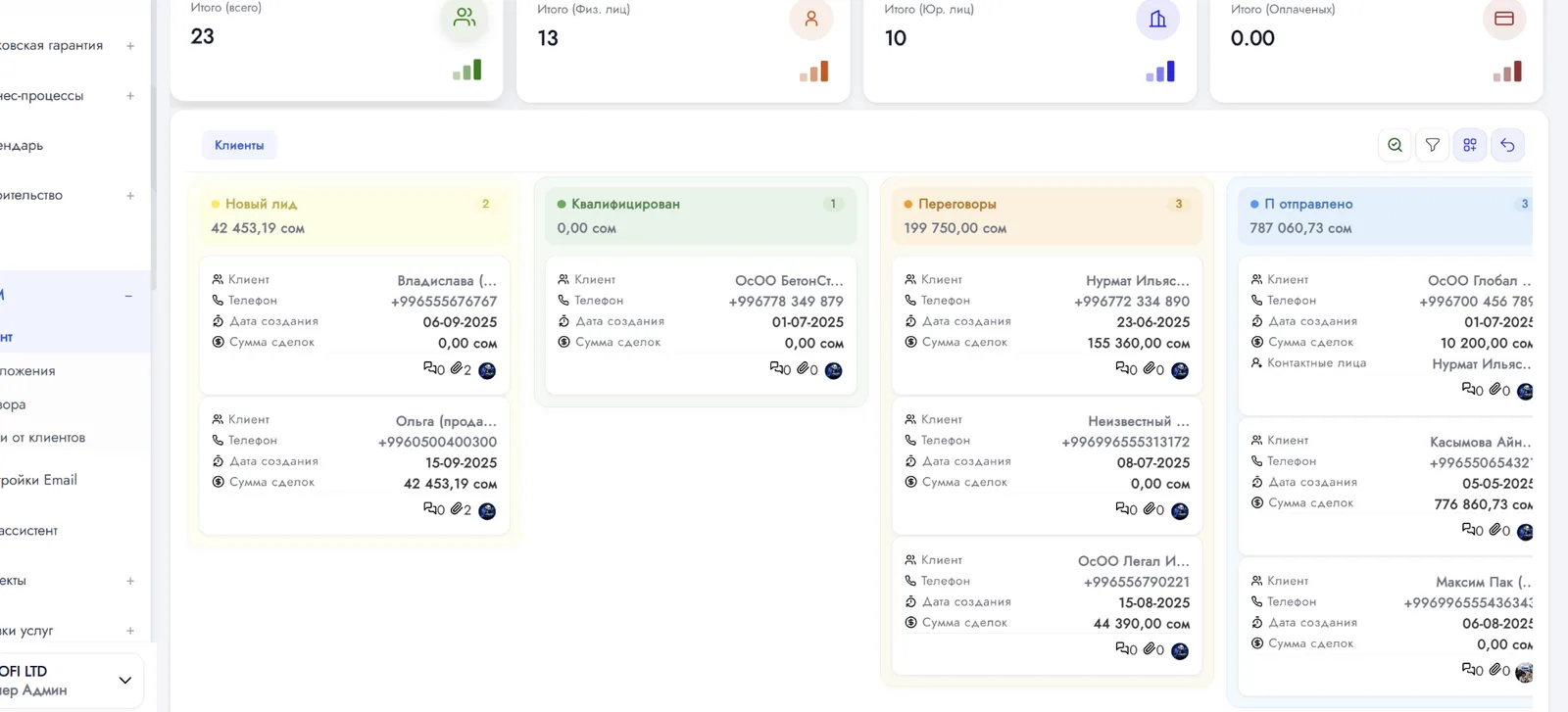Click the Переговоры column header
This screenshot has height=712, width=1568.
(1047, 215)
